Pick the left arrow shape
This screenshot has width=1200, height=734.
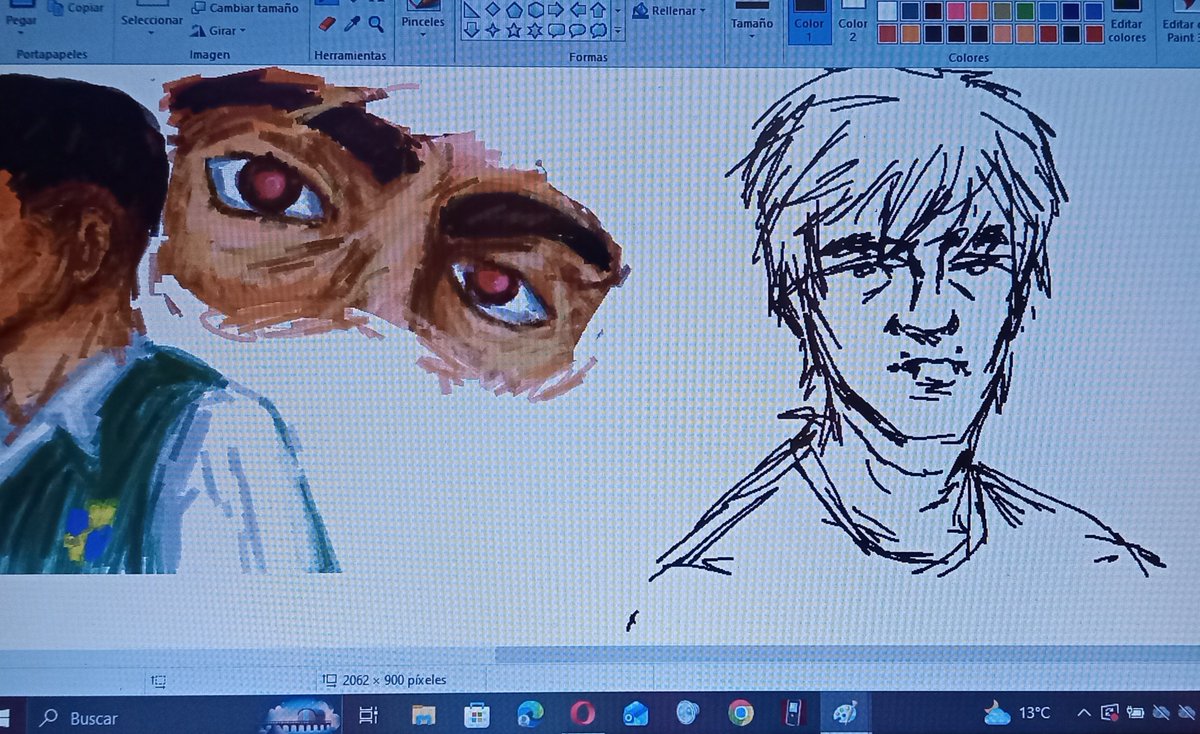(577, 10)
